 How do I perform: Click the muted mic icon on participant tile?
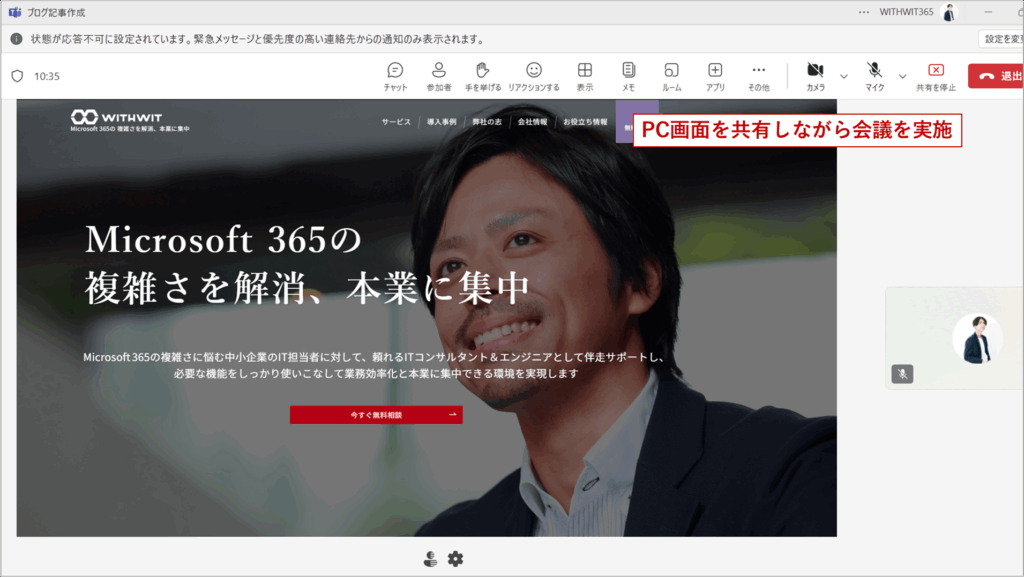[x=903, y=374]
